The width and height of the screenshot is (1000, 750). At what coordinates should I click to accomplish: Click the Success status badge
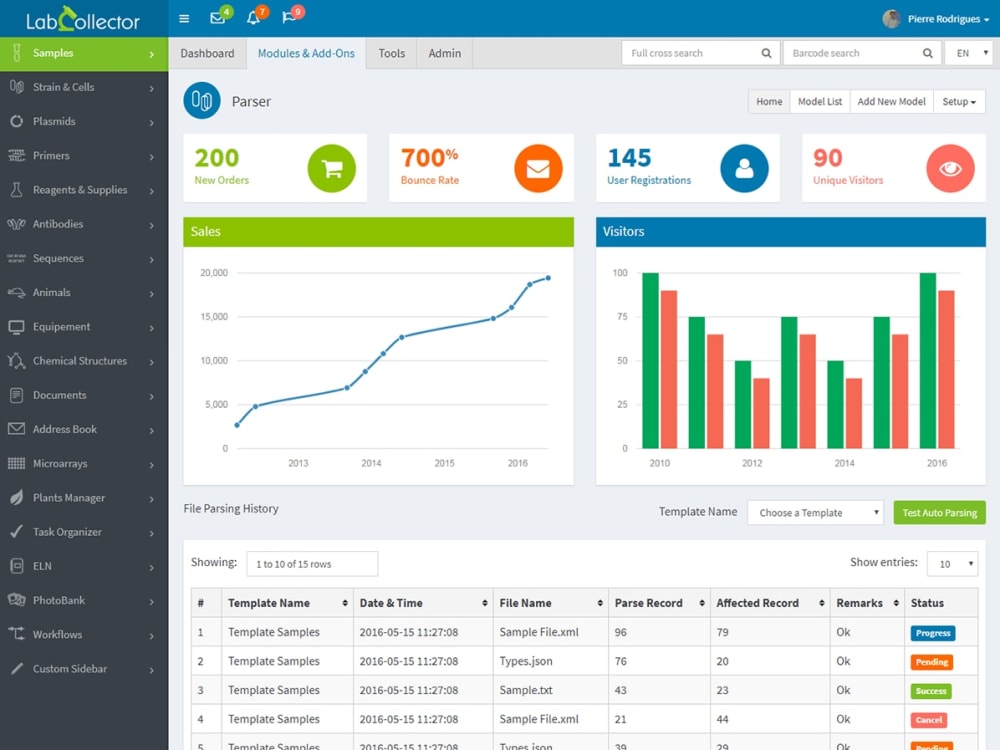pyautogui.click(x=930, y=691)
